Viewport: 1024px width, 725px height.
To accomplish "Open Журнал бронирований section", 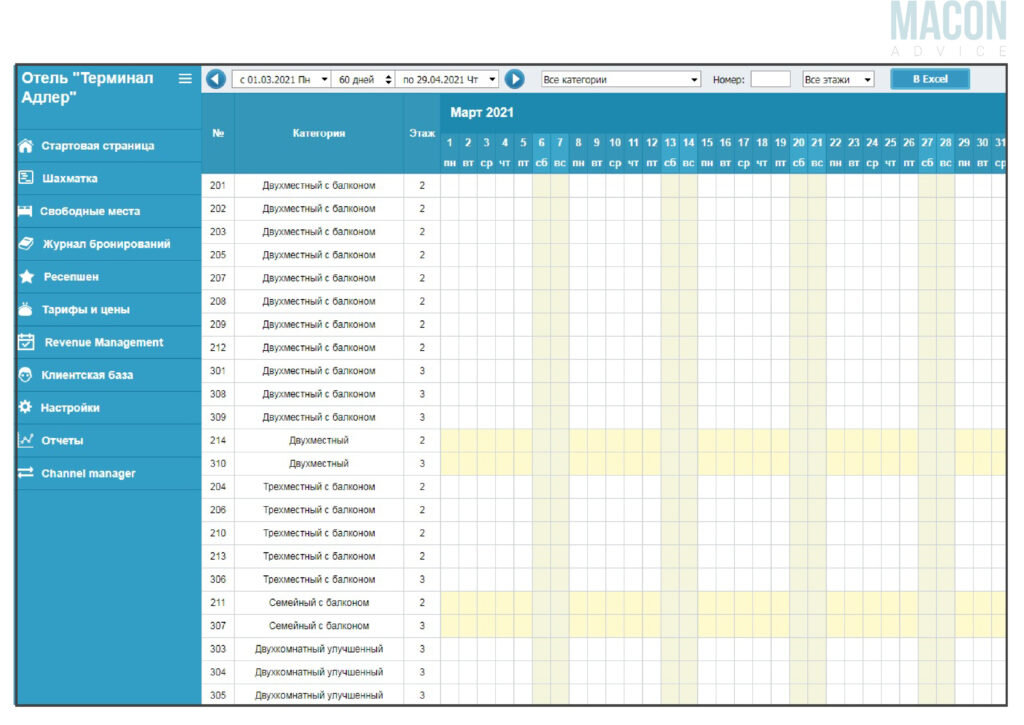I will pyautogui.click(x=108, y=244).
